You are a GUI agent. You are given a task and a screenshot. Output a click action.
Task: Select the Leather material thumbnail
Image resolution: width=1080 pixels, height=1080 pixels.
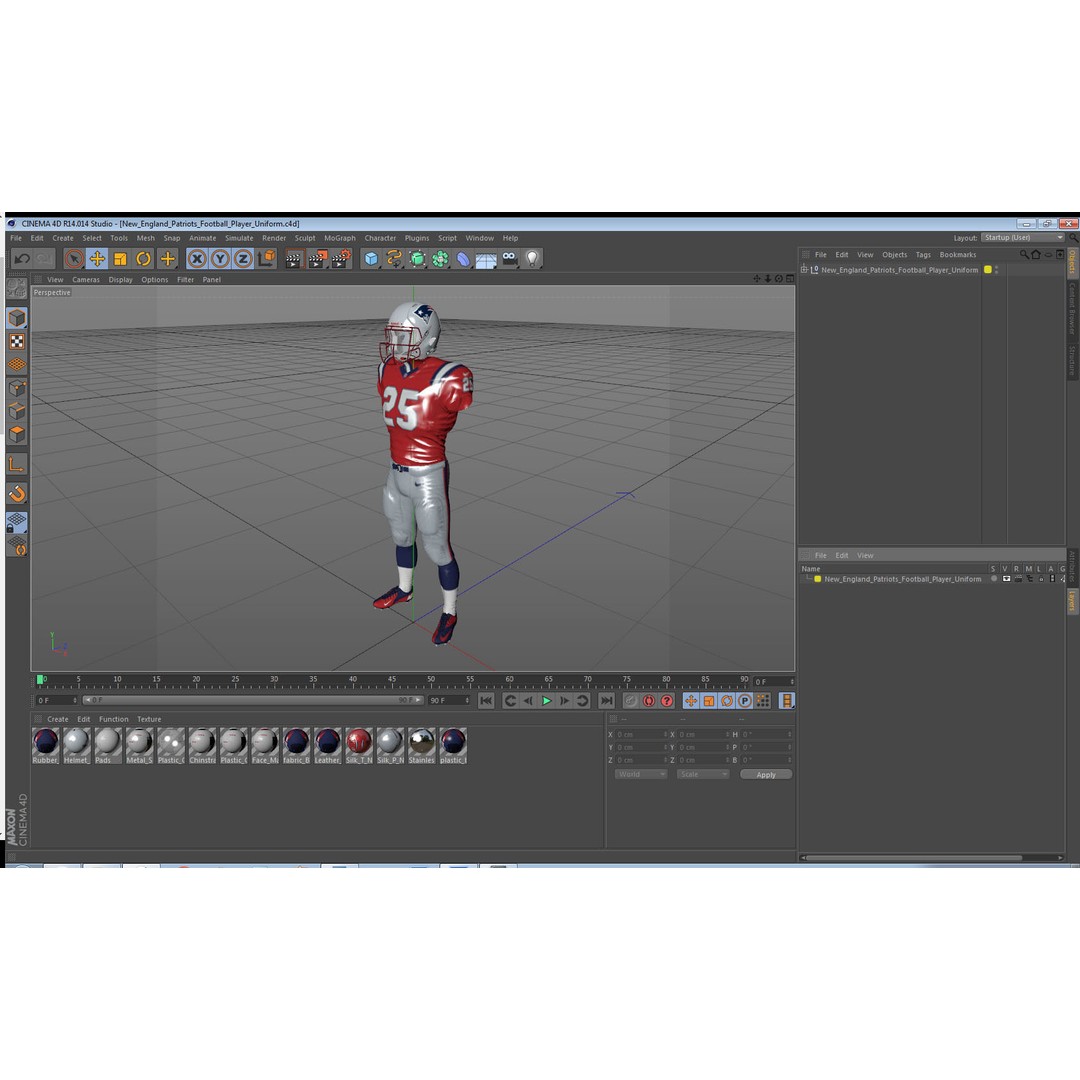tap(327, 746)
